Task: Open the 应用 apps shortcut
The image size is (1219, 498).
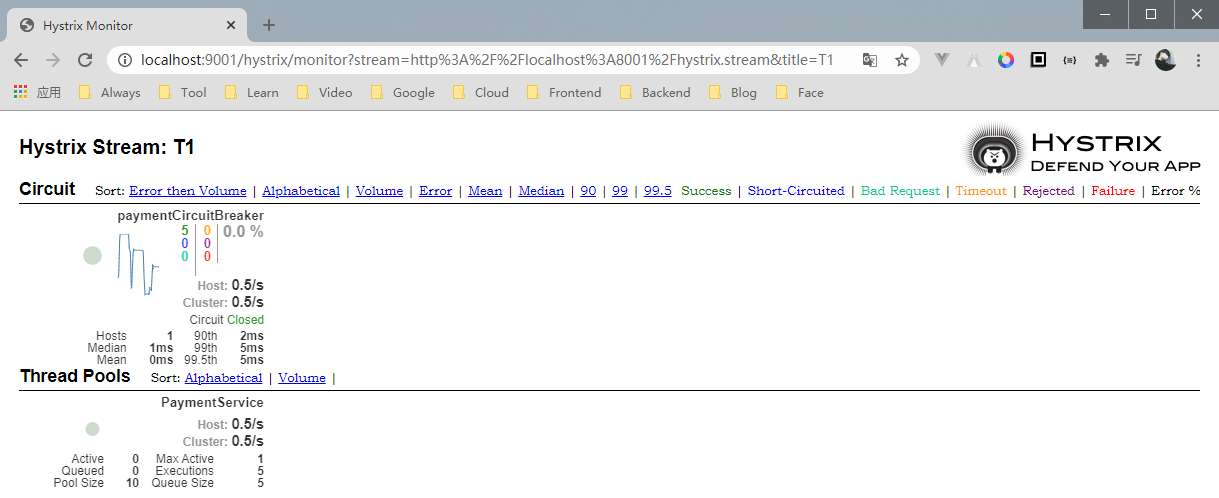Action: click(x=37, y=92)
